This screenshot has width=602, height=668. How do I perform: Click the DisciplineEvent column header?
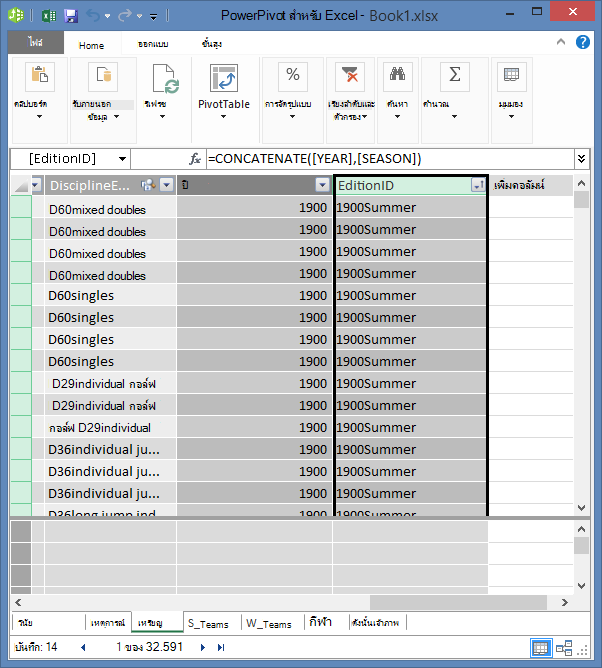click(x=89, y=185)
